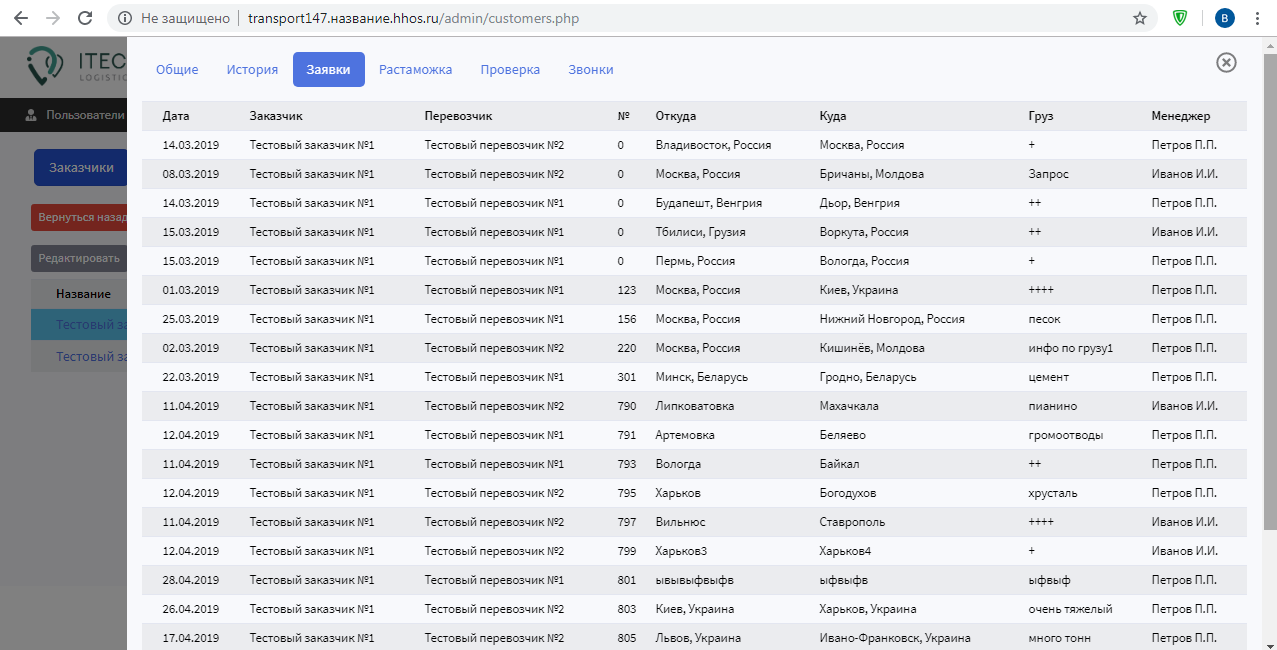This screenshot has width=1277, height=650.
Task: Switch to the Общие tab
Action: point(177,70)
